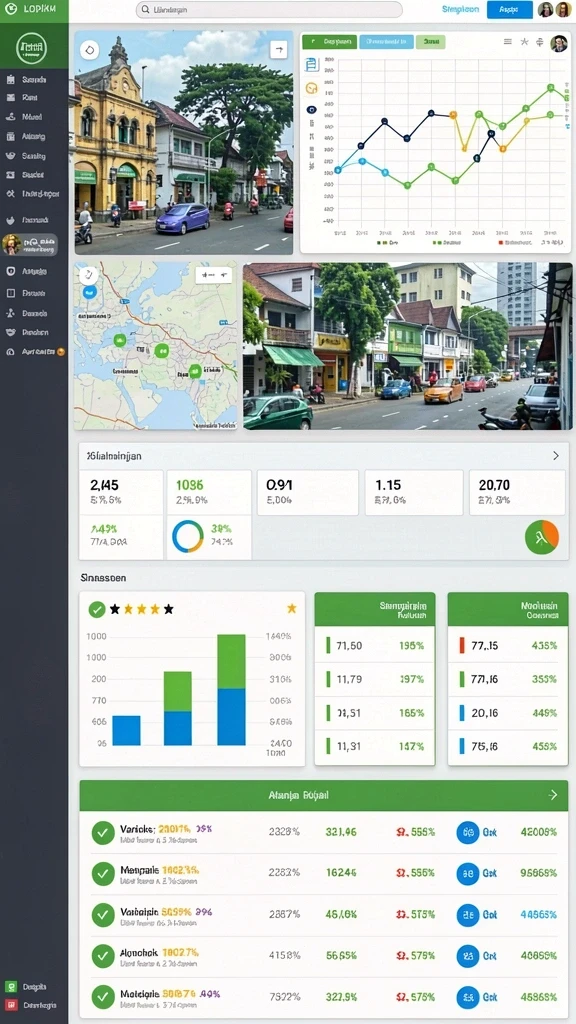
Task: Toggle the green checkmark in the Variokc row
Action: pos(103,833)
